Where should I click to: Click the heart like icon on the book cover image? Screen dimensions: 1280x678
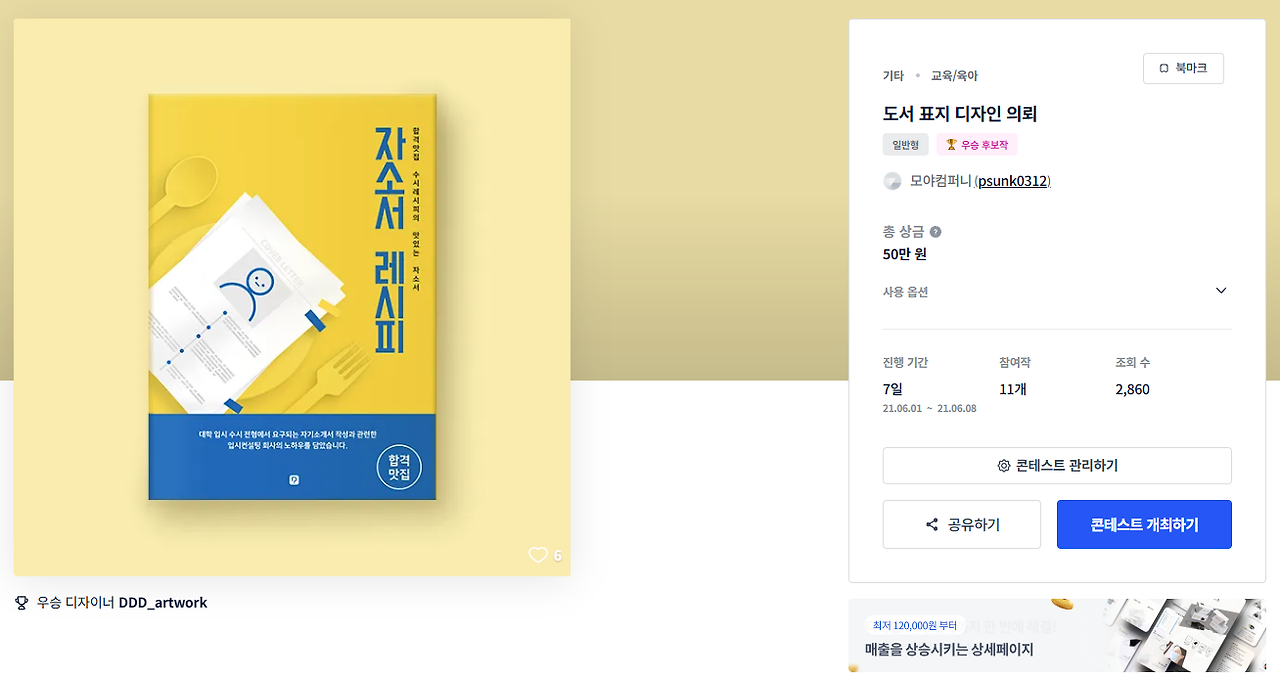tap(538, 555)
